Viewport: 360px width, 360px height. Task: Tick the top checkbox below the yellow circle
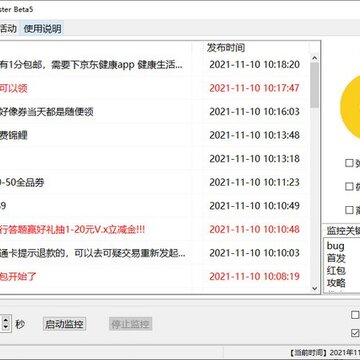pos(349,163)
